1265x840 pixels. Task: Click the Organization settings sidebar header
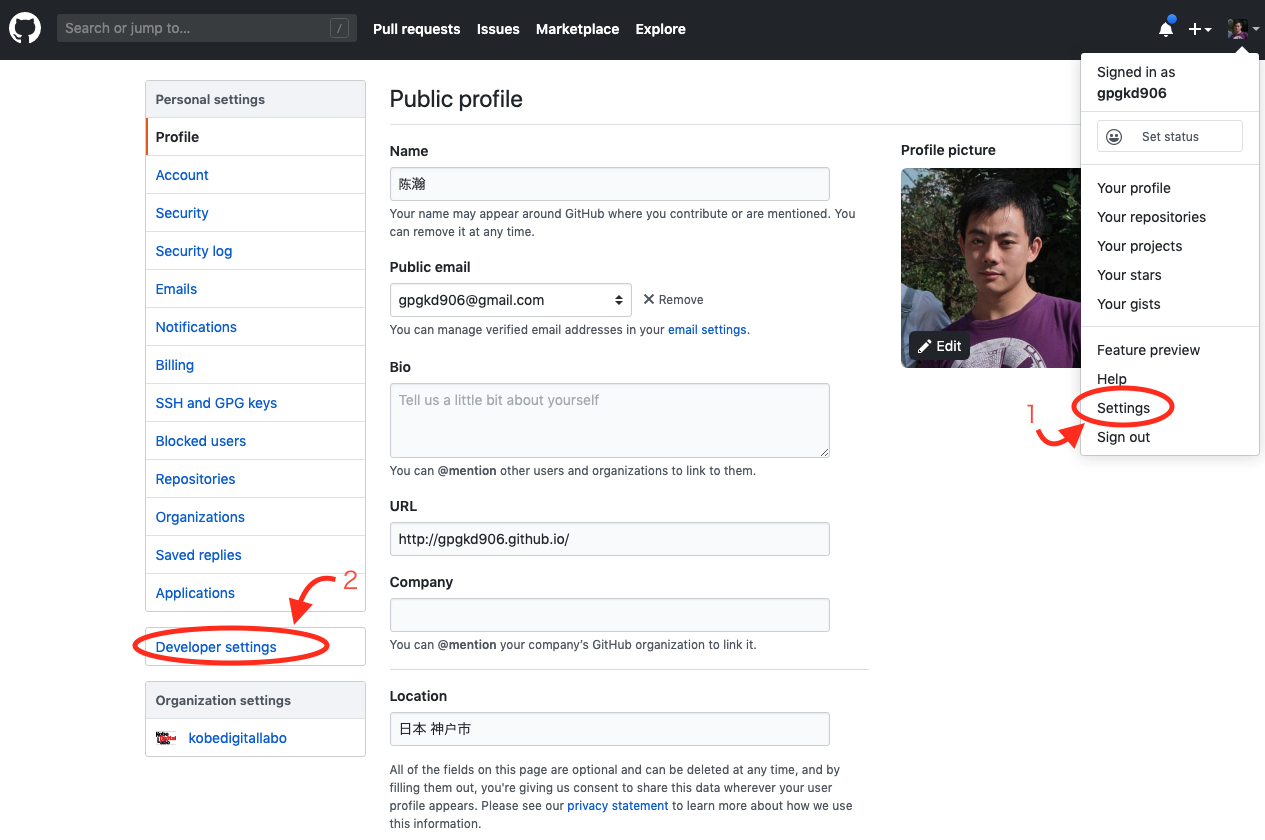(x=255, y=700)
